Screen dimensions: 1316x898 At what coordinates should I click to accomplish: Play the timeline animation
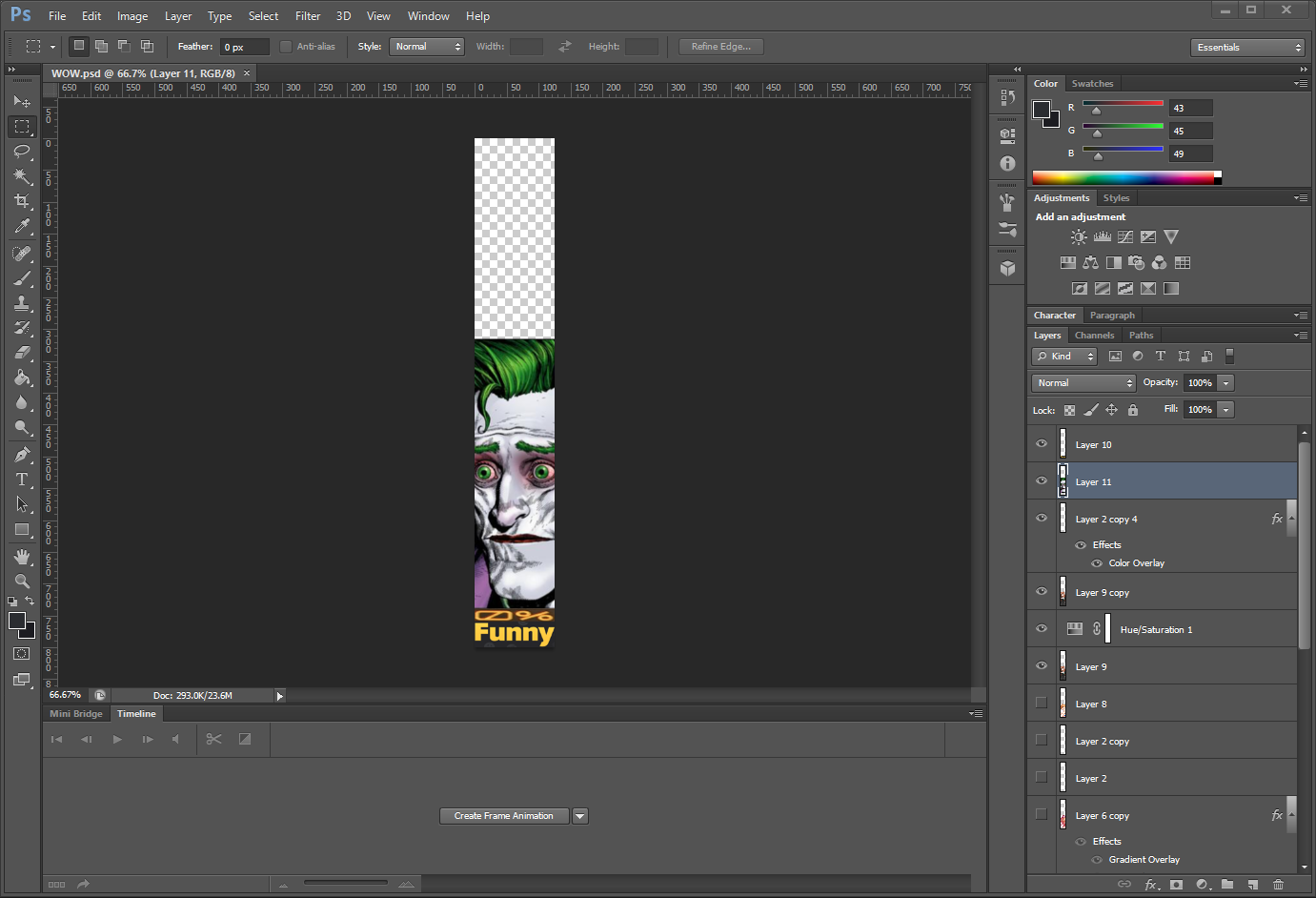tap(117, 739)
